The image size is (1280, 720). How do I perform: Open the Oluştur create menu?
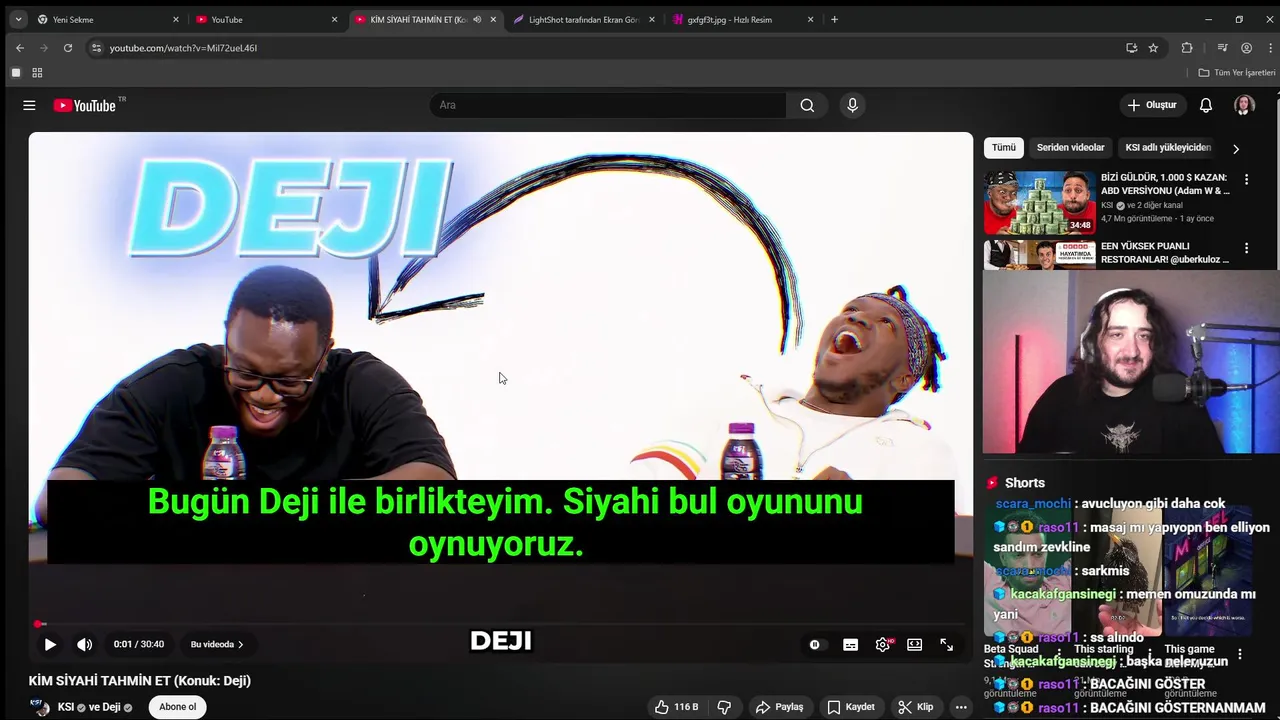1152,105
